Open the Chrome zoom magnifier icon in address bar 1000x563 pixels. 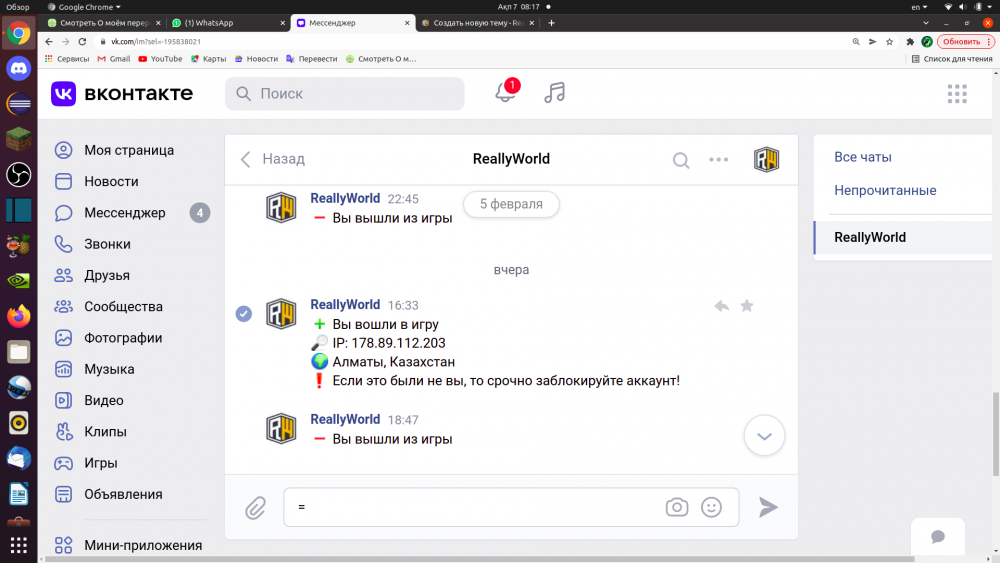click(x=856, y=41)
